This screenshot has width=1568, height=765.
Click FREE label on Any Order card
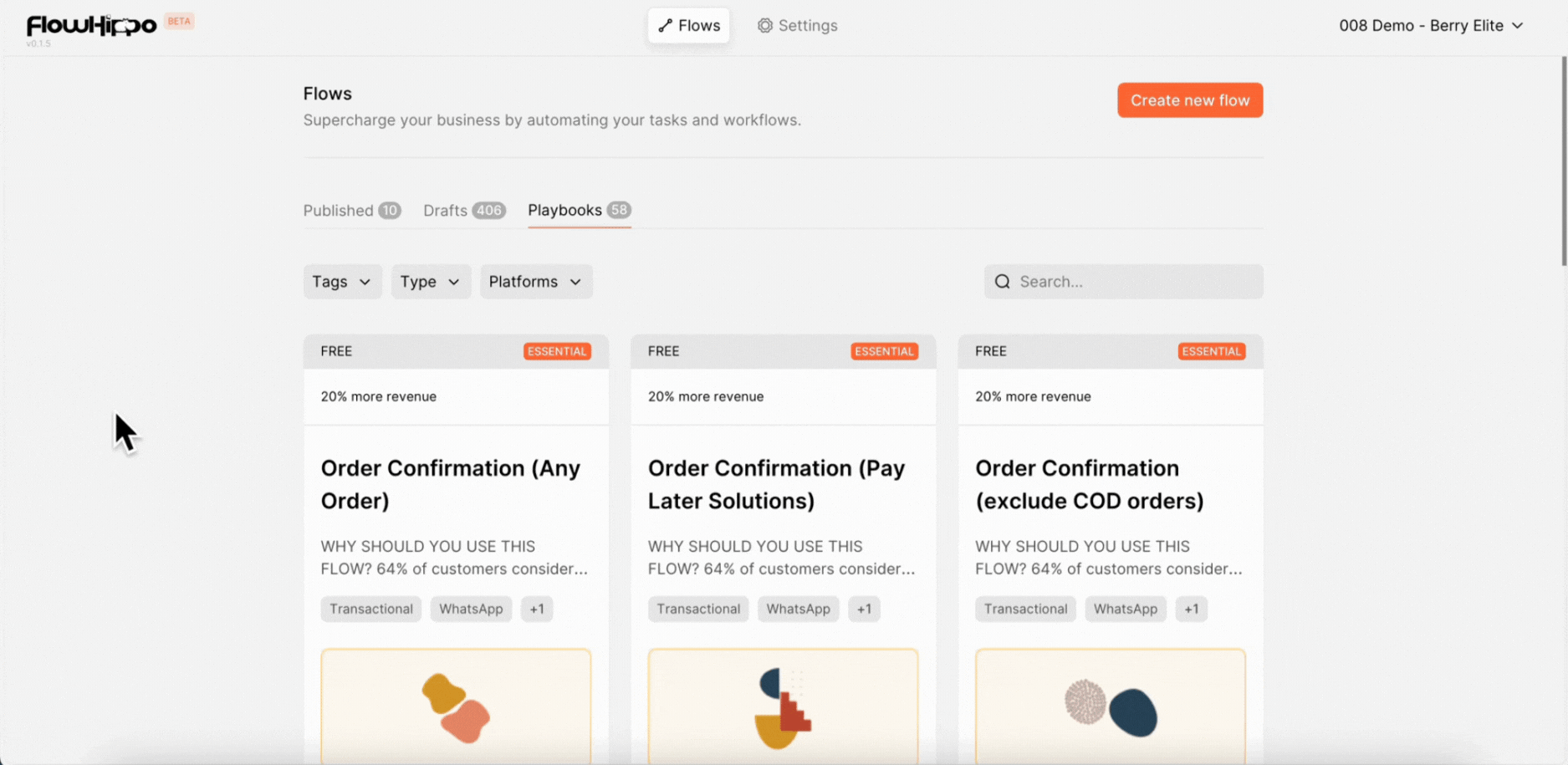pos(336,351)
